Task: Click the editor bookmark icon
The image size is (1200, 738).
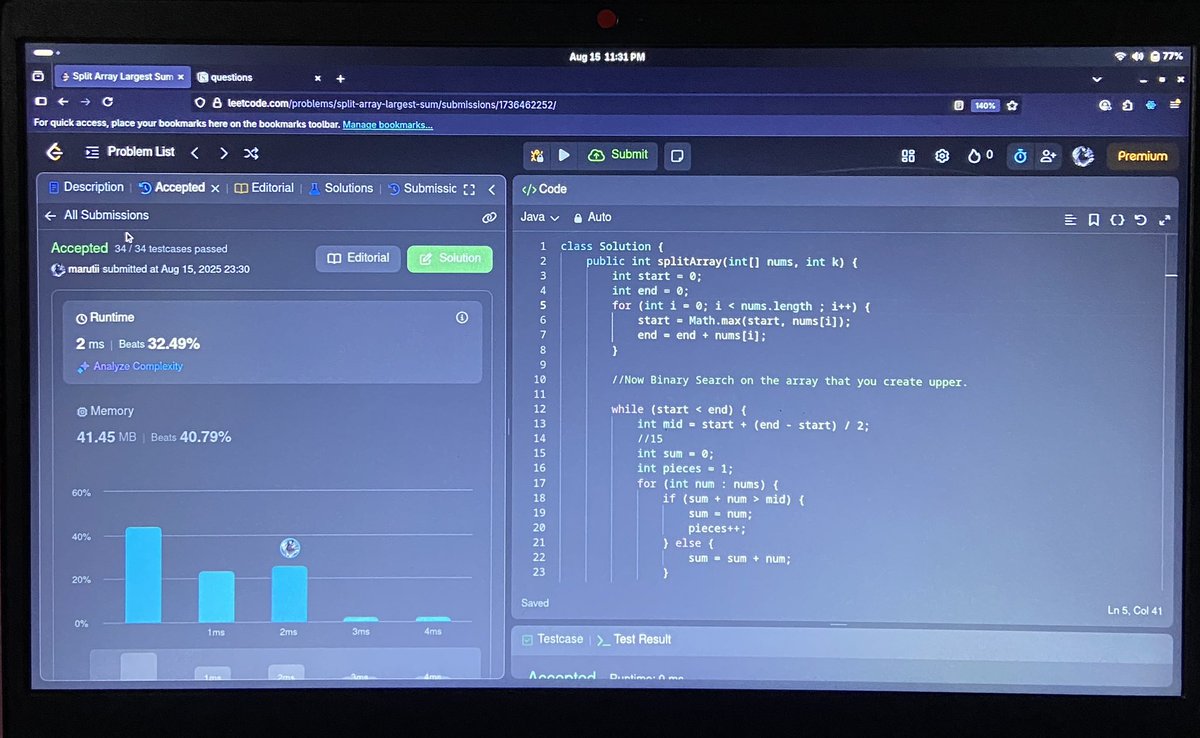Action: tap(1094, 220)
